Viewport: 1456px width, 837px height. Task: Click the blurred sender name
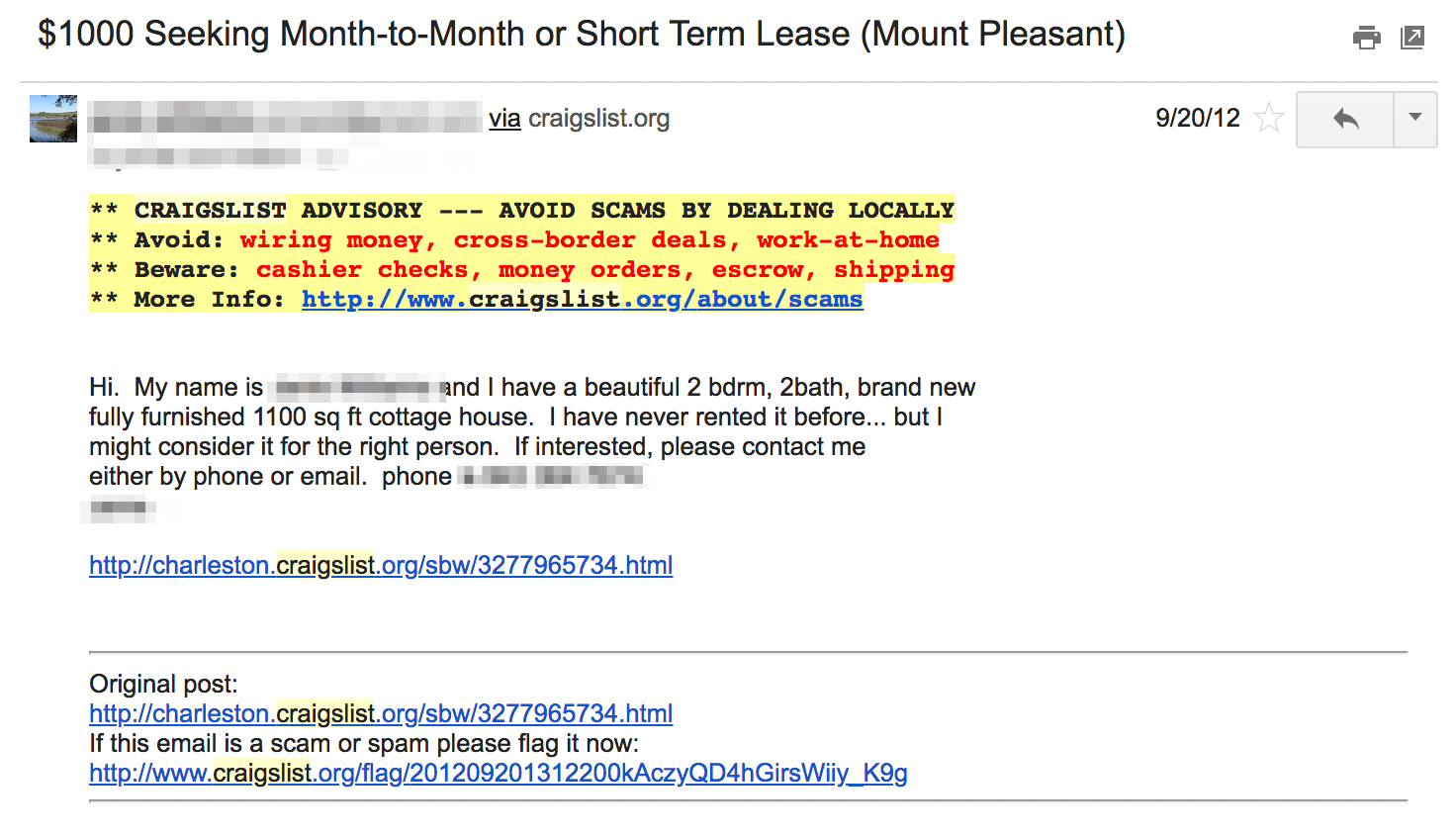tap(285, 119)
